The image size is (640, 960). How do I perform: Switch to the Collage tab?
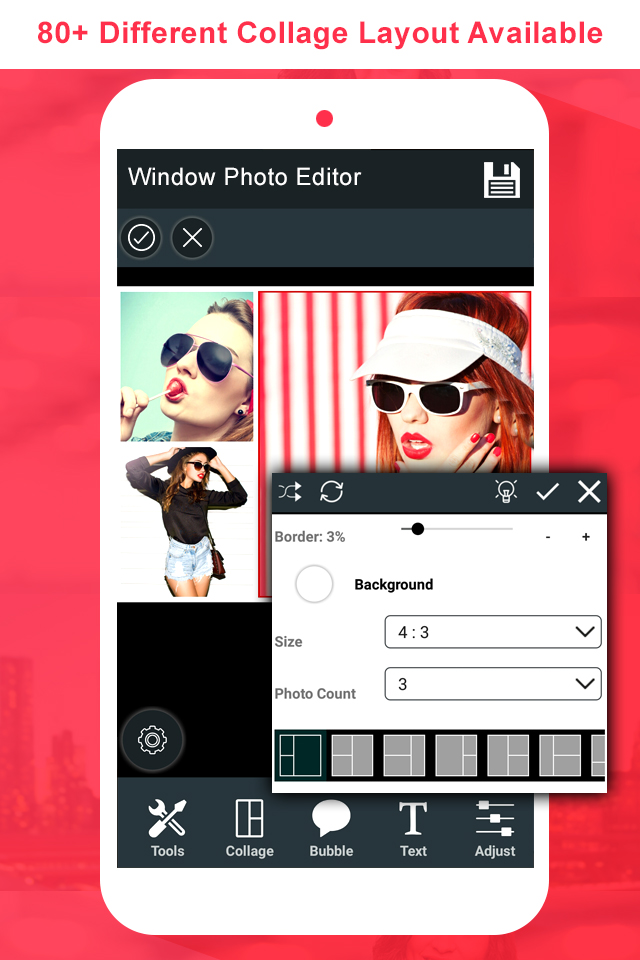[249, 828]
